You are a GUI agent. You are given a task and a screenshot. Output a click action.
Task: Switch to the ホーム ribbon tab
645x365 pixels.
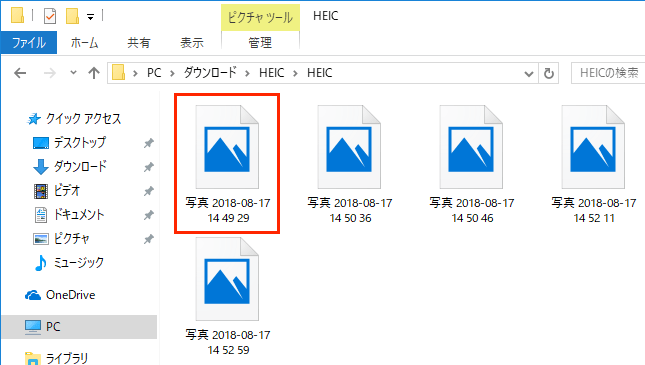(84, 42)
